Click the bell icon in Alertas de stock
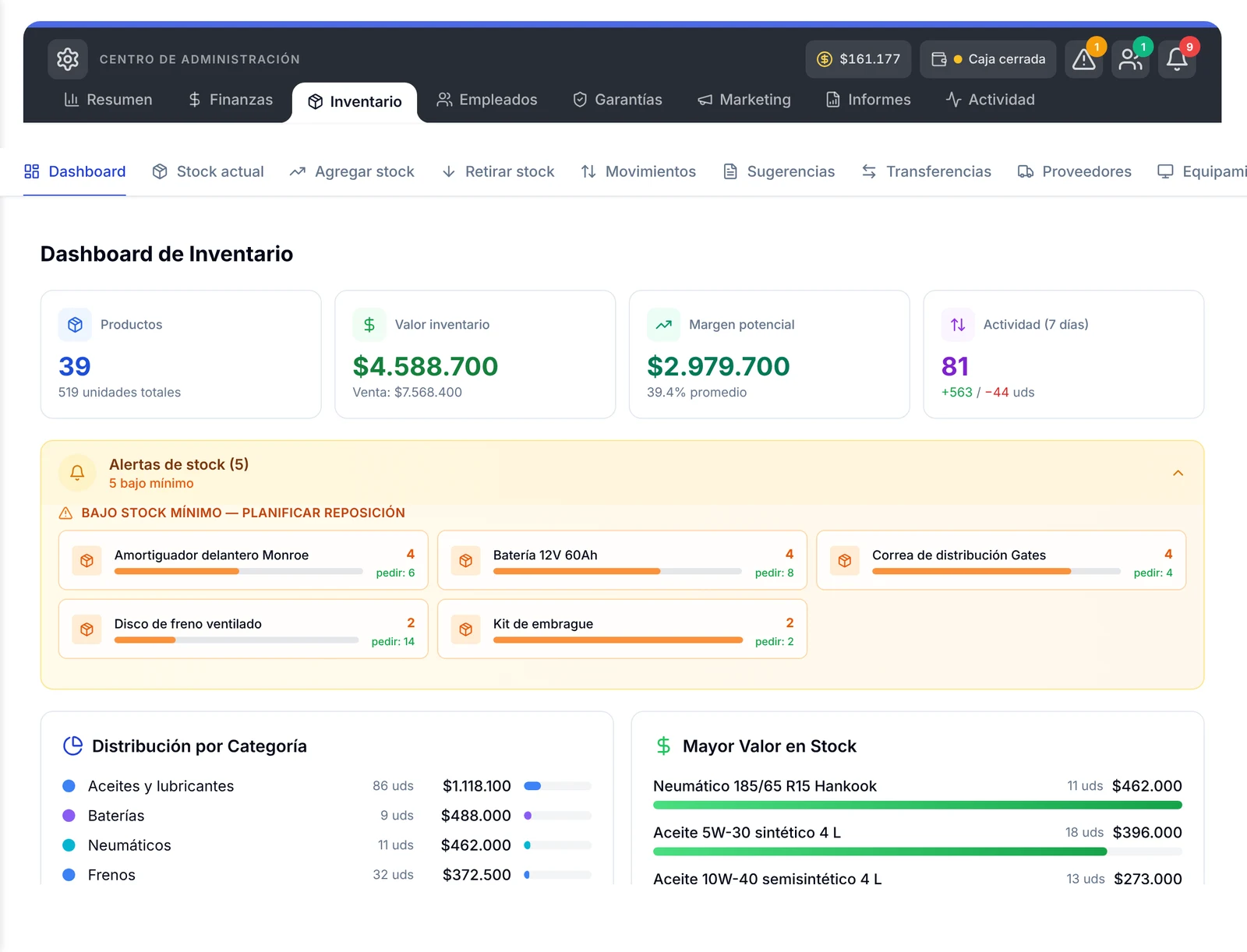 [77, 473]
